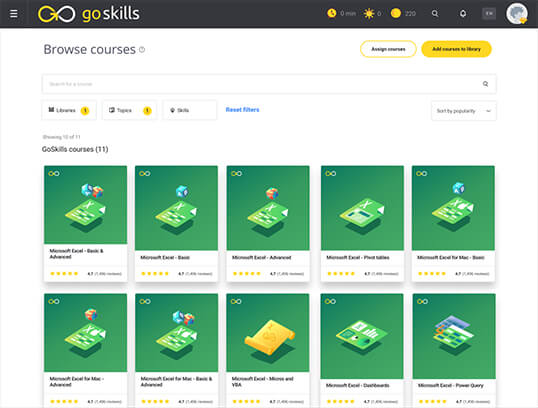
Task: Focus the Search for a course field
Action: 269,84
